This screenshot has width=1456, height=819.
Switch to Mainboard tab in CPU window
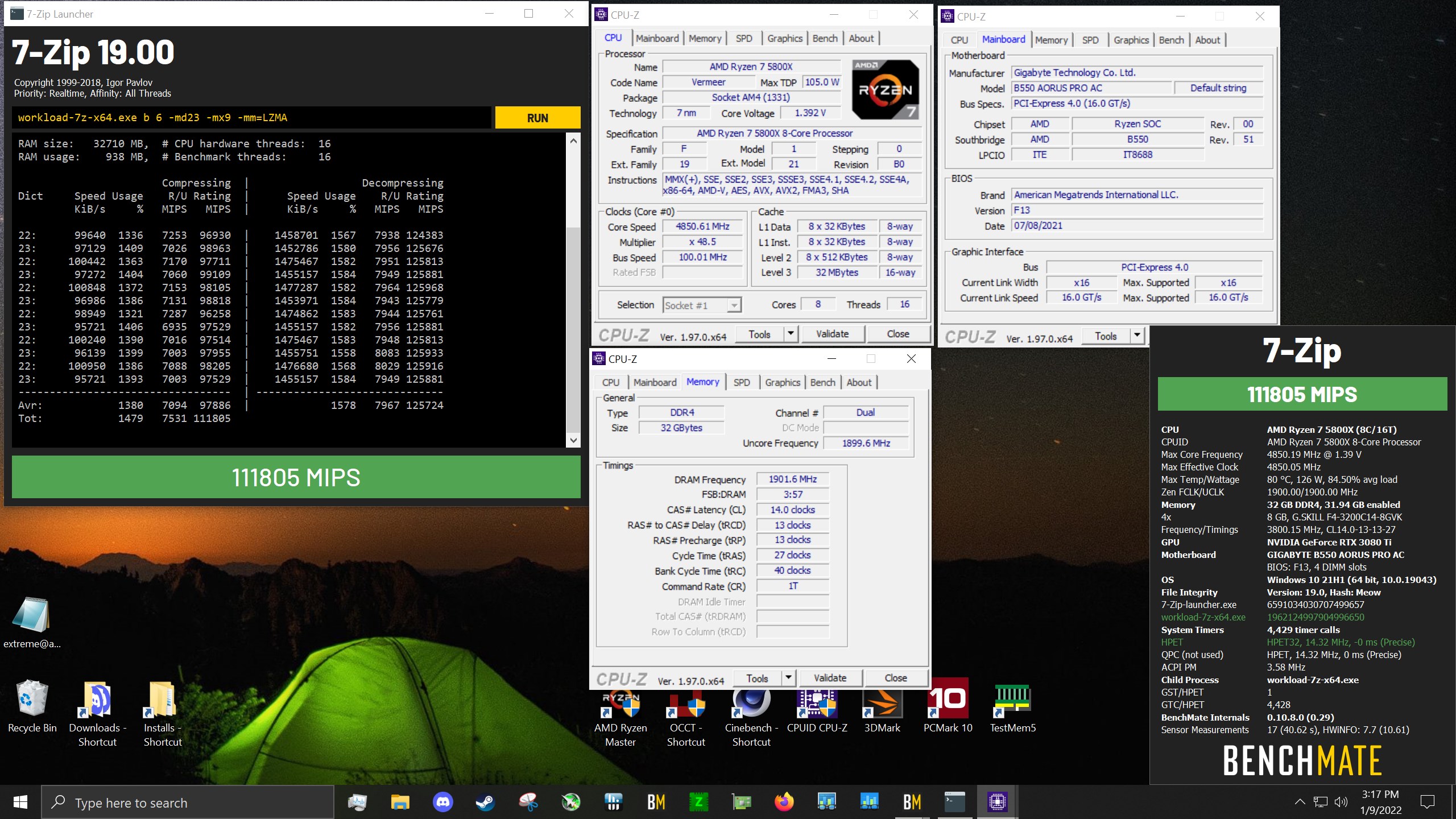[x=657, y=38]
